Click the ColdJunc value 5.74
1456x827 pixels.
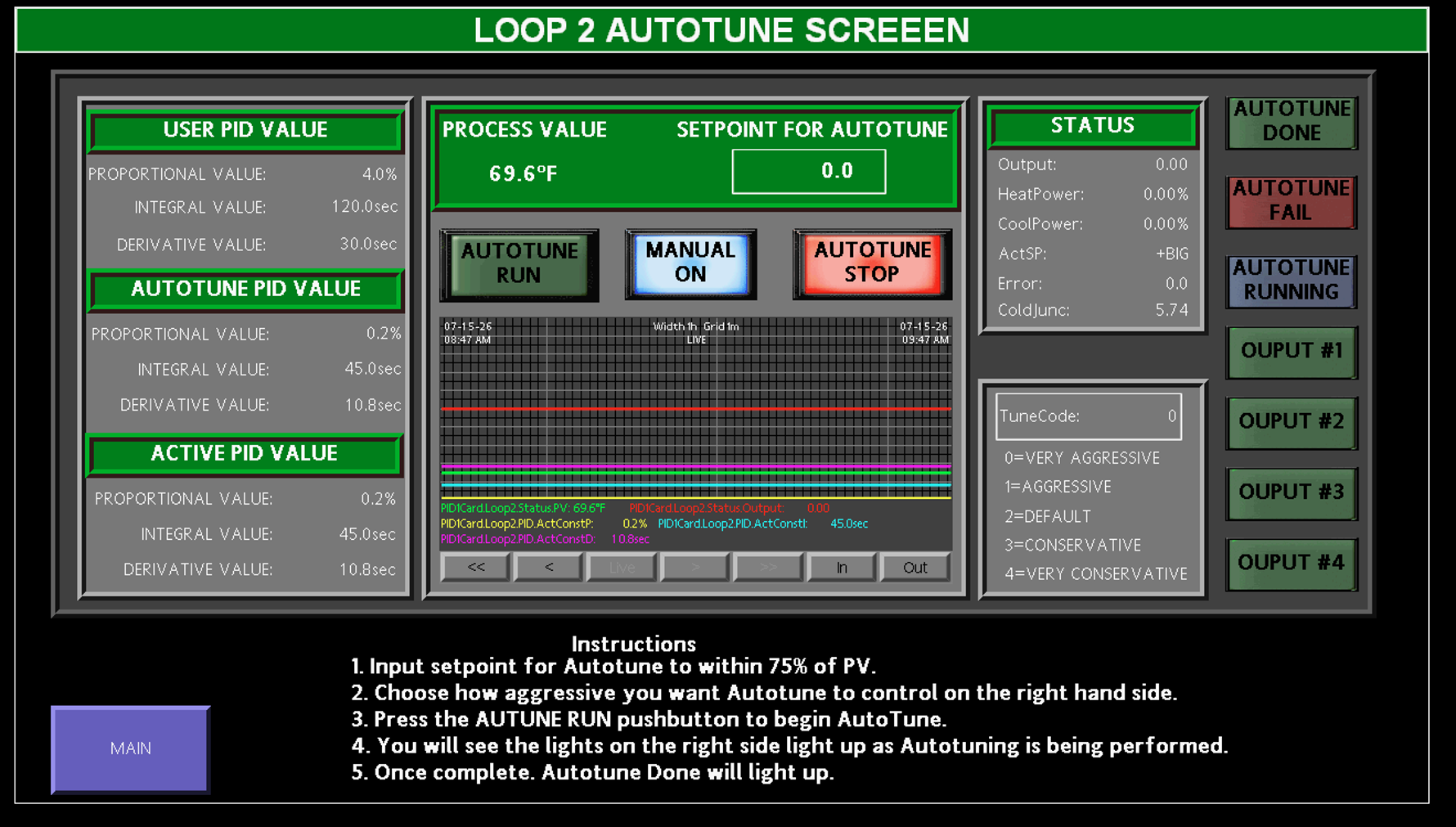coord(1171,310)
